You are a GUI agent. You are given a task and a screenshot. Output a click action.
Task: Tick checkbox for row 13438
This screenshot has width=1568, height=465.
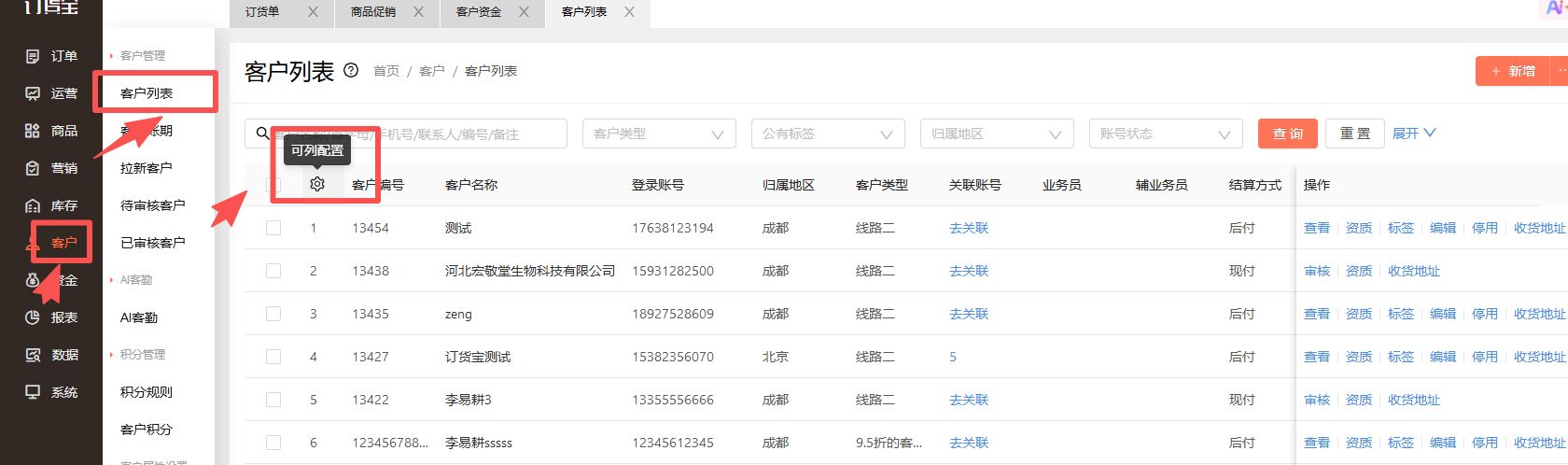pyautogui.click(x=273, y=271)
